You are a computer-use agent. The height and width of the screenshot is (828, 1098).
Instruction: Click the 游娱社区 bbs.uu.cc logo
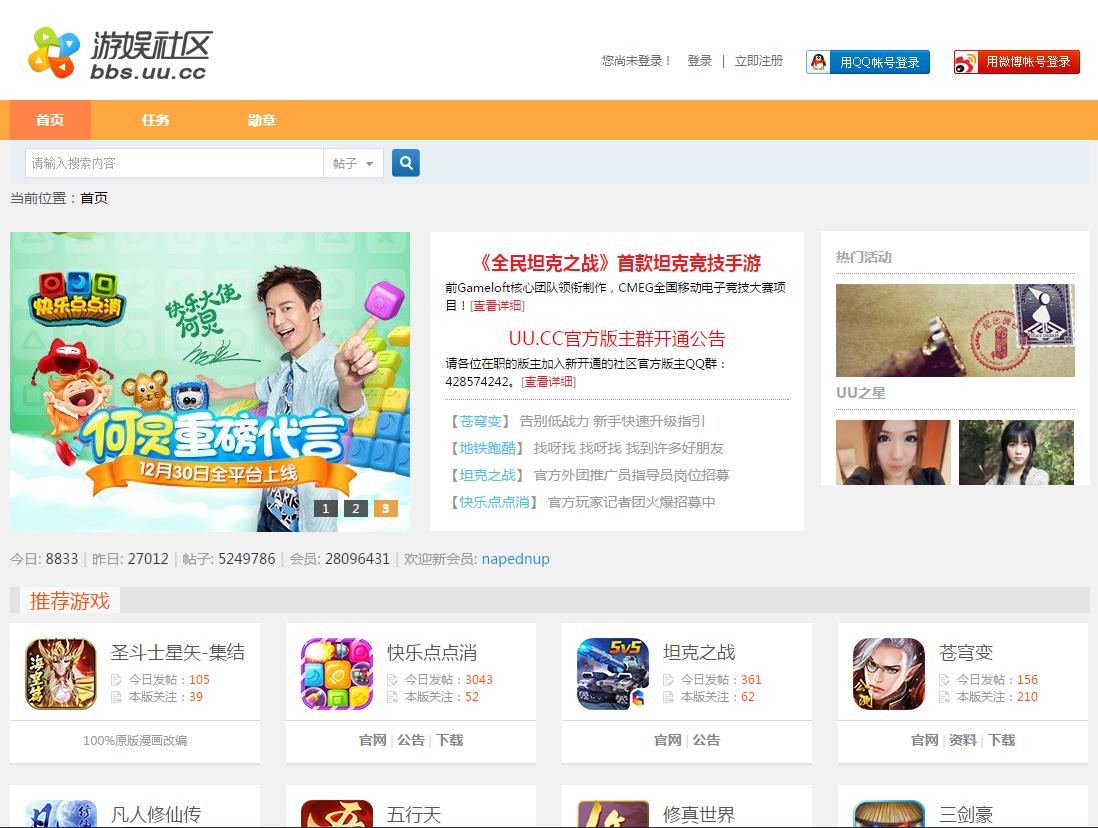click(x=120, y=53)
